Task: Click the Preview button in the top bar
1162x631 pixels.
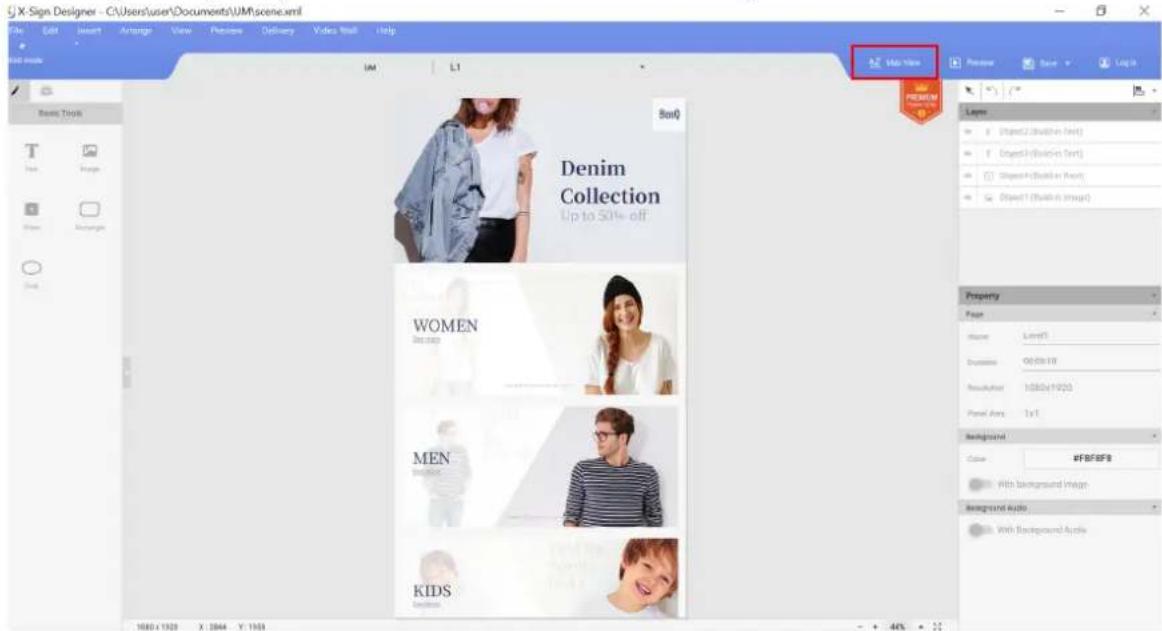Action: pyautogui.click(x=972, y=63)
